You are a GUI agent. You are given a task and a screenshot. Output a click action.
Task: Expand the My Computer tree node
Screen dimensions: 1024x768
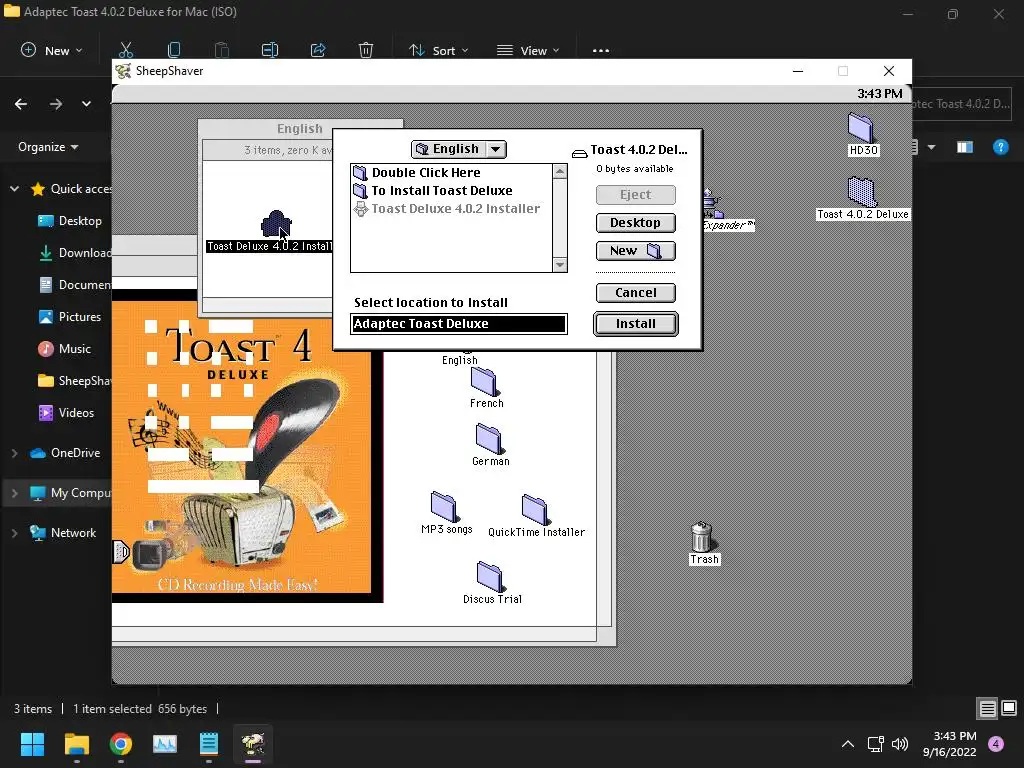click(14, 493)
